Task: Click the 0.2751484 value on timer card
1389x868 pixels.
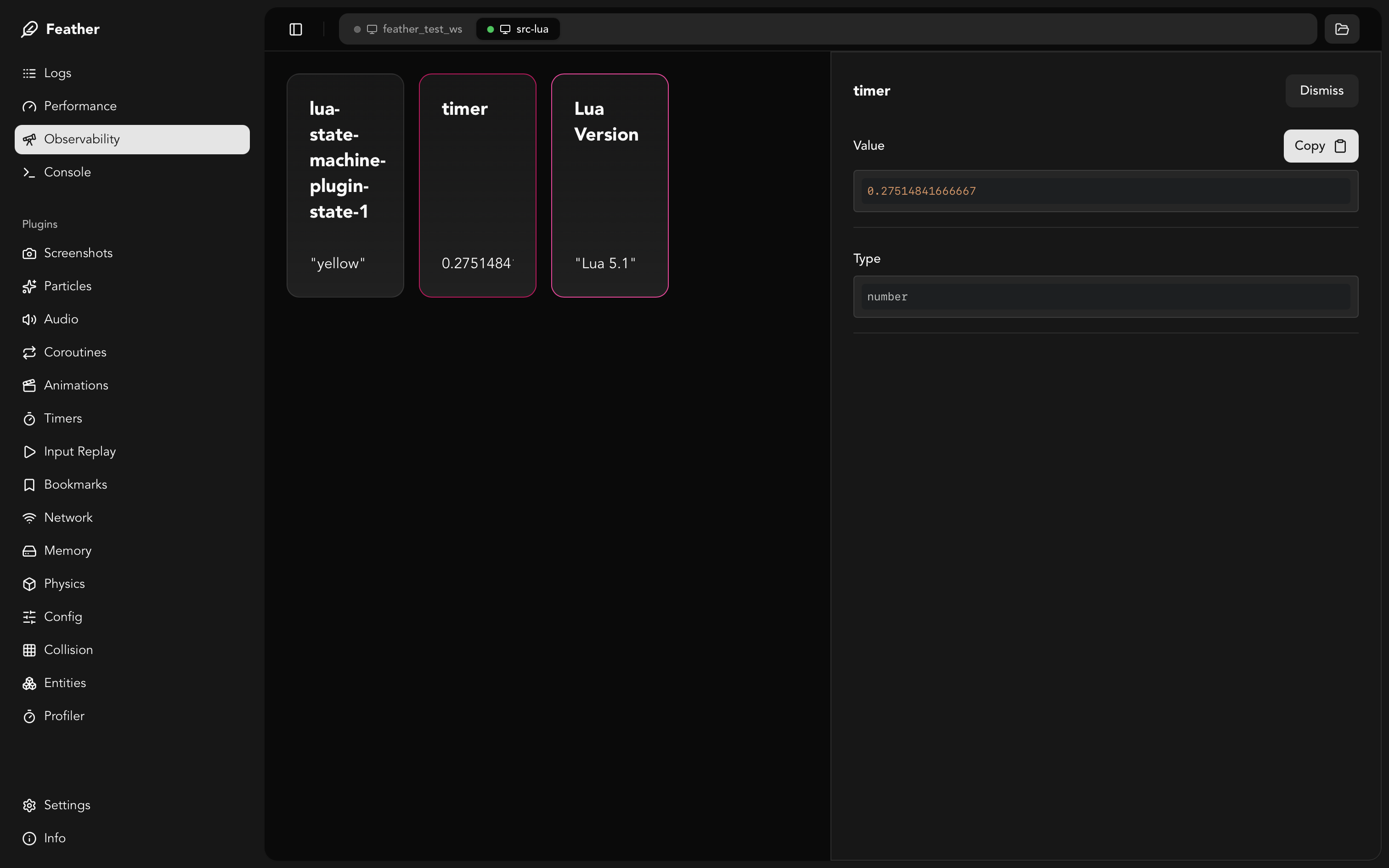Action: [477, 264]
